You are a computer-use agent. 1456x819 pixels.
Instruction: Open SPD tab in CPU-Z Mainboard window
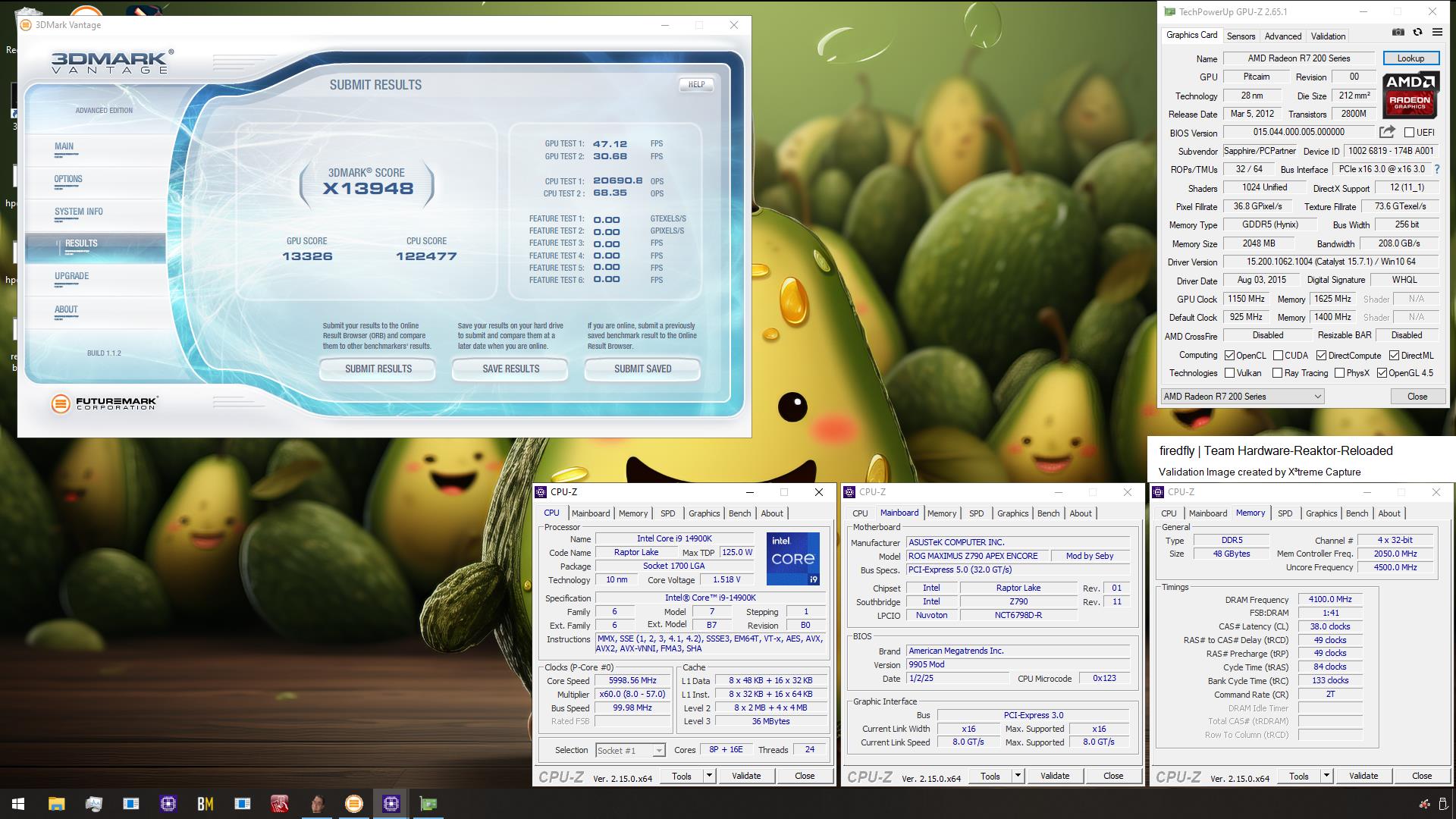click(x=976, y=513)
